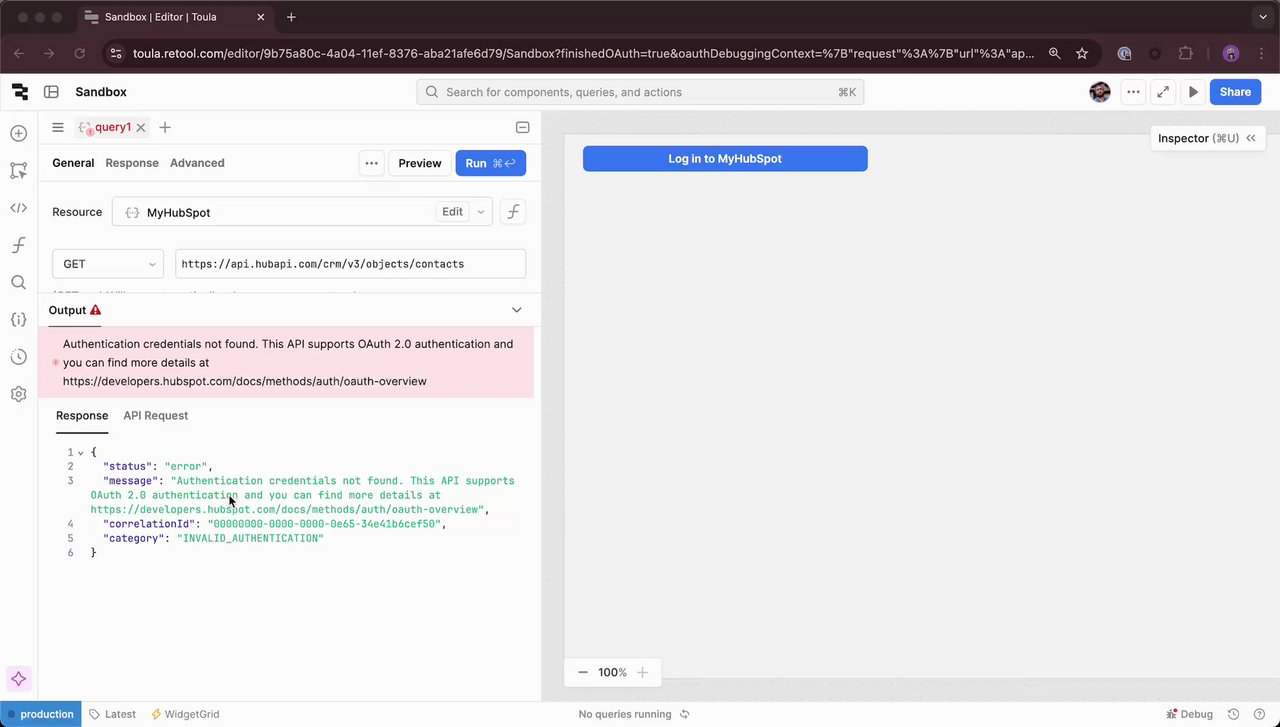Collapse the Output panel chevron
1280x727 pixels.
point(516,310)
